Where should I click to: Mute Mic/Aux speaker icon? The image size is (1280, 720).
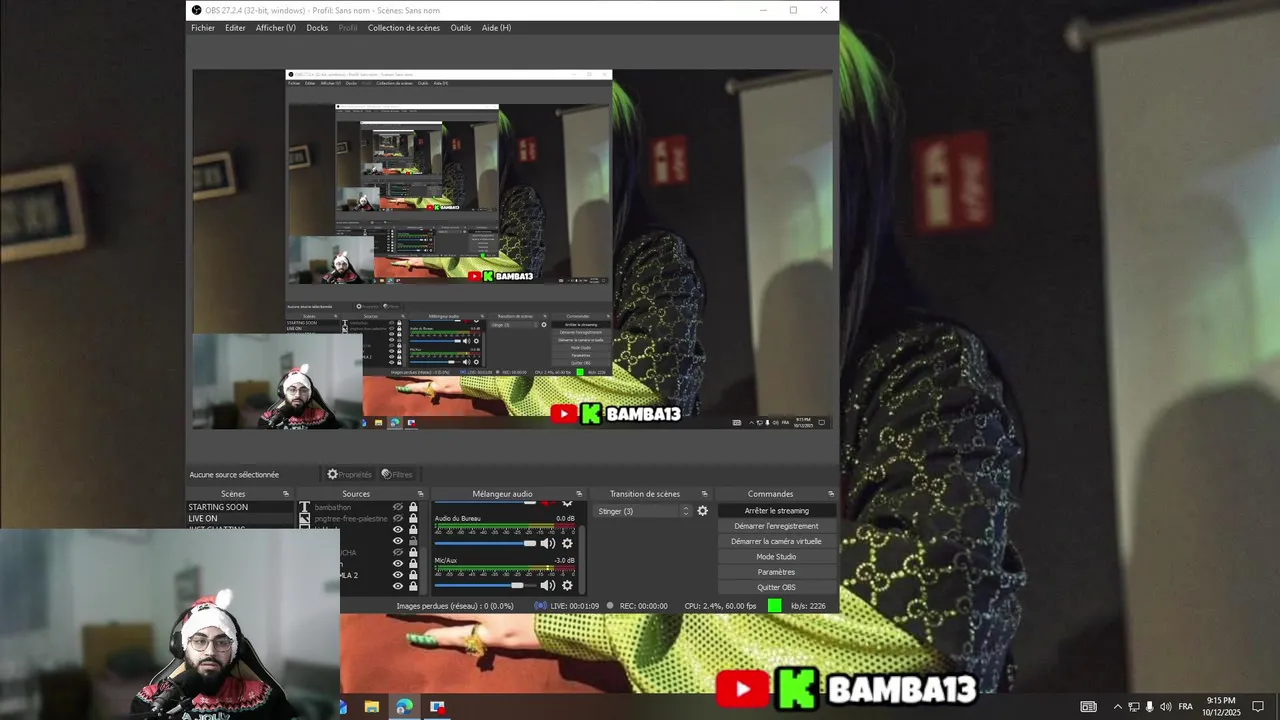(x=547, y=585)
